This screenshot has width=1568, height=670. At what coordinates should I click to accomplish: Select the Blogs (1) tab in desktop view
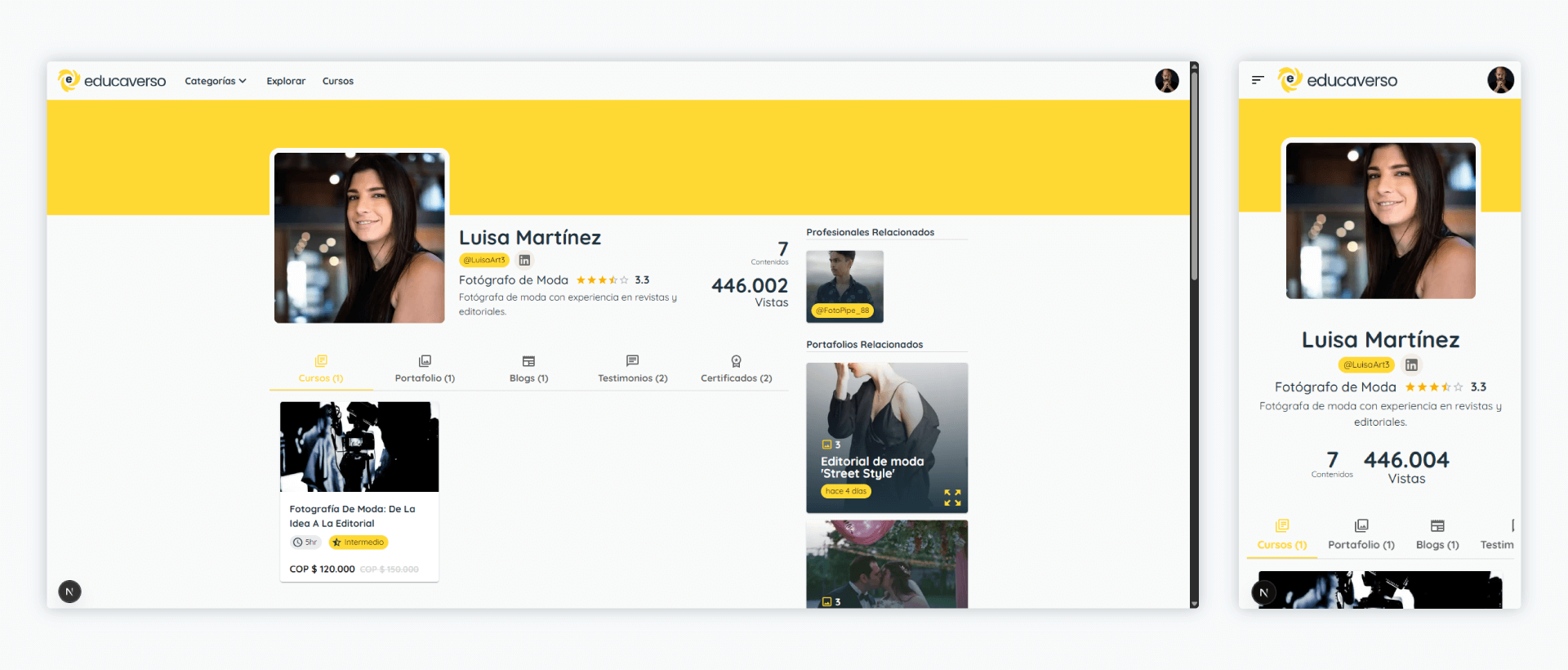click(x=528, y=369)
